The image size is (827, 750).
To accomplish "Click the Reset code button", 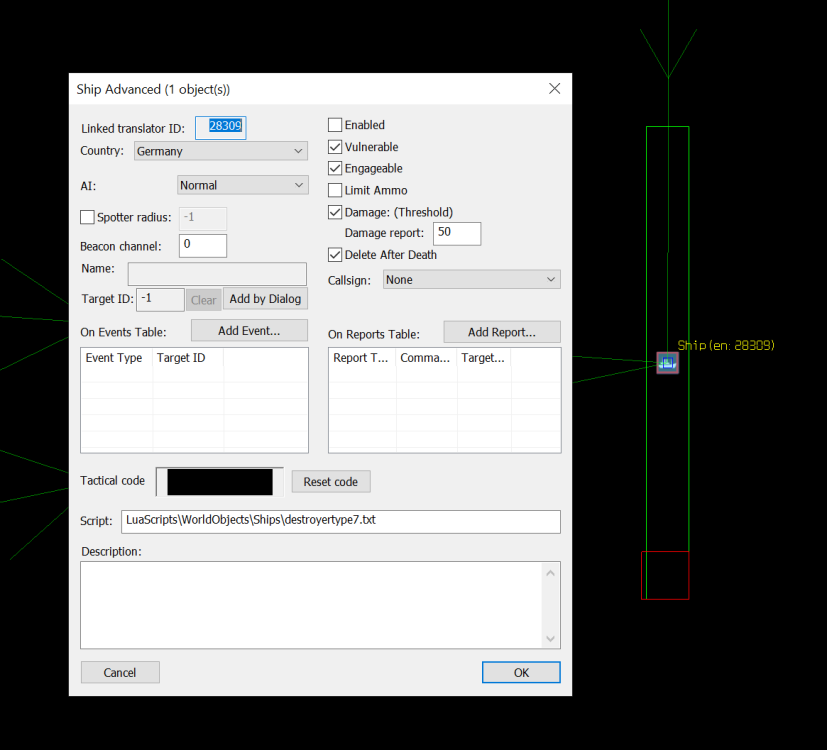I will (330, 482).
